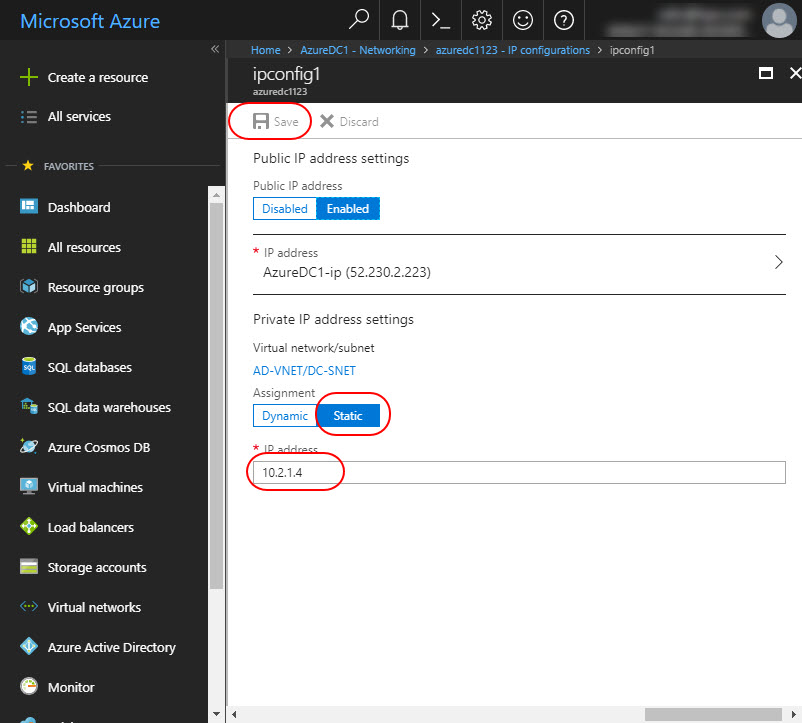This screenshot has height=723, width=802.
Task: Click the Save floppy disk icon
Action: click(x=261, y=121)
